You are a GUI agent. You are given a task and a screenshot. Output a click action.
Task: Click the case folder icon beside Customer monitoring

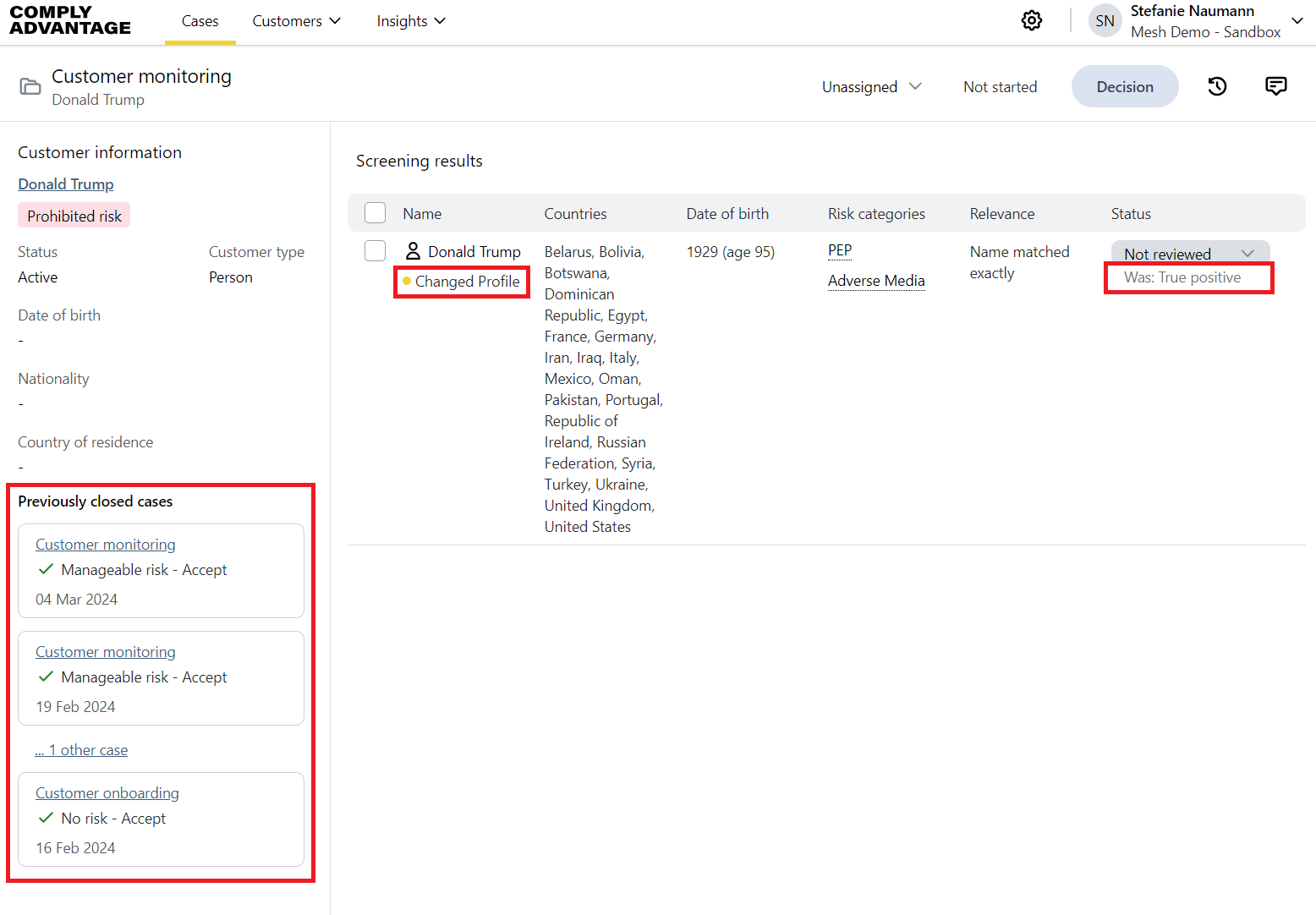click(30, 86)
